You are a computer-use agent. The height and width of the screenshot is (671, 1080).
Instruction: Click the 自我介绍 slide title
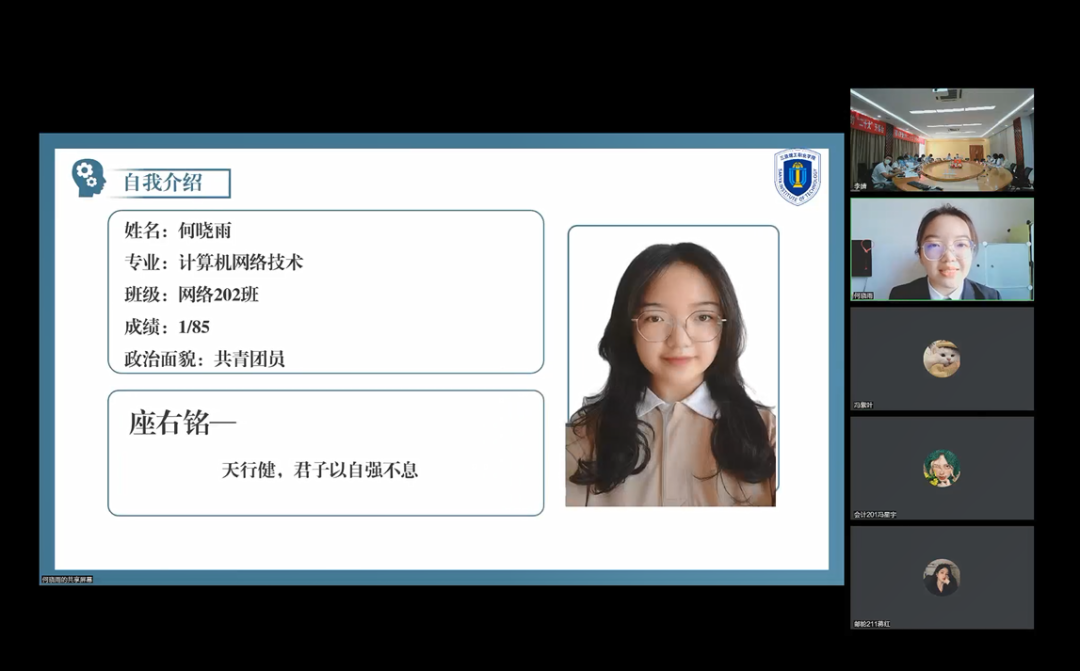point(163,183)
